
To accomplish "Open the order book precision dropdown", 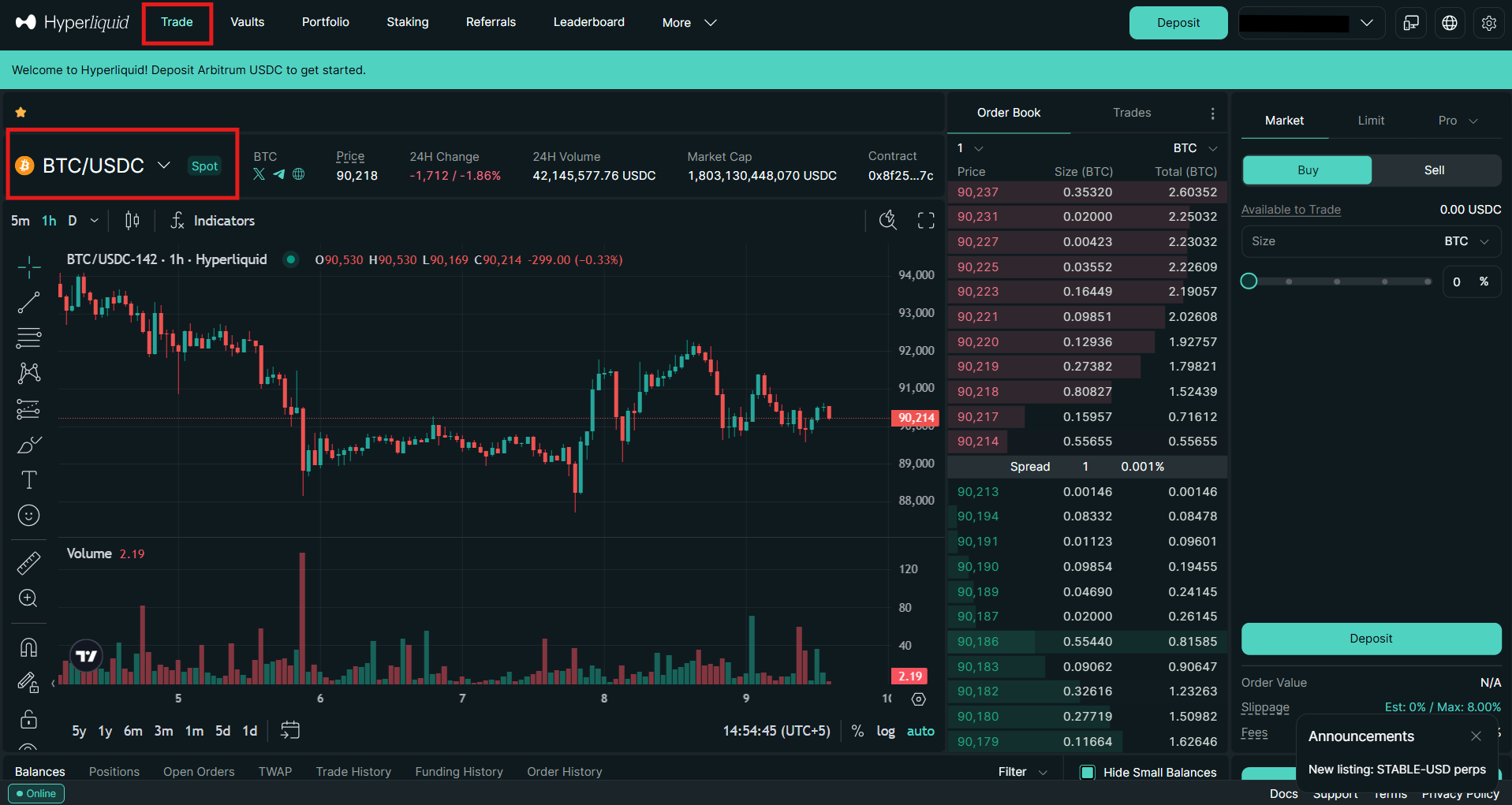I will (x=968, y=147).
